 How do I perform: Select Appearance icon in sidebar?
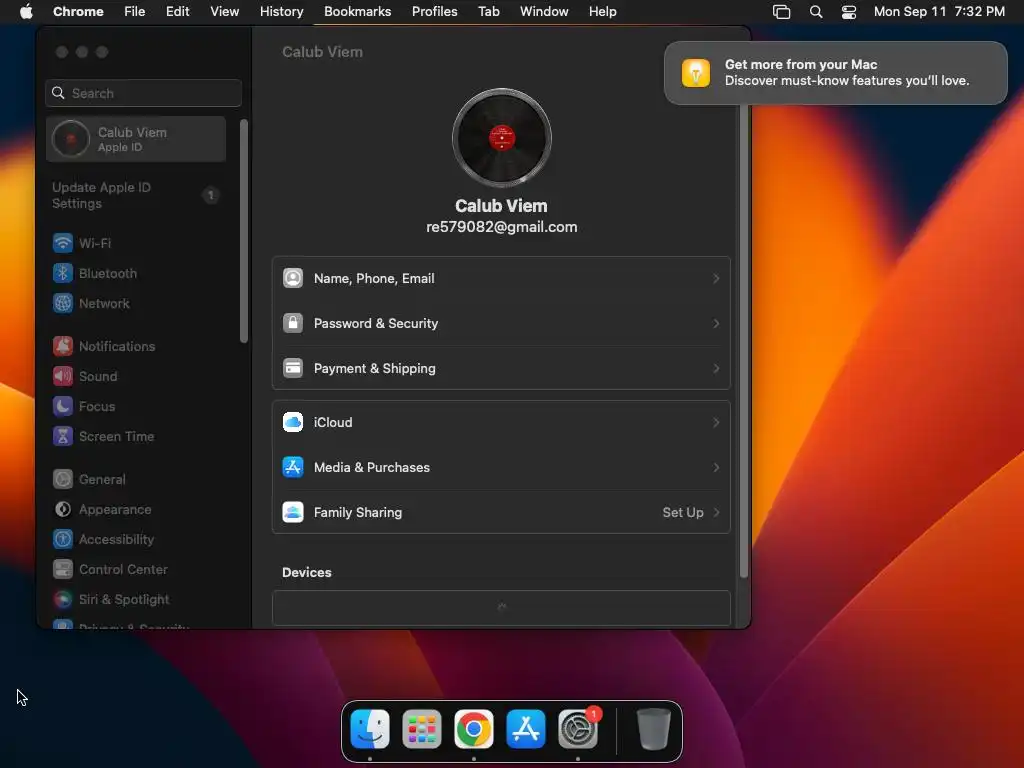[63, 509]
